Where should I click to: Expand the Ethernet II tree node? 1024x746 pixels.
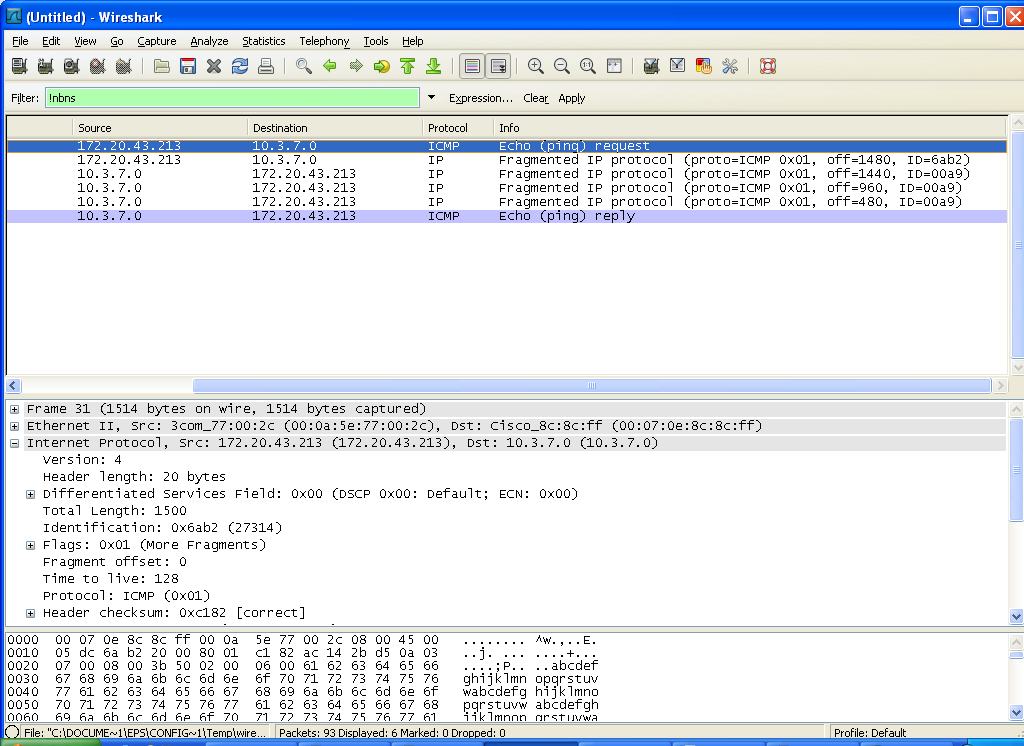pos(14,427)
